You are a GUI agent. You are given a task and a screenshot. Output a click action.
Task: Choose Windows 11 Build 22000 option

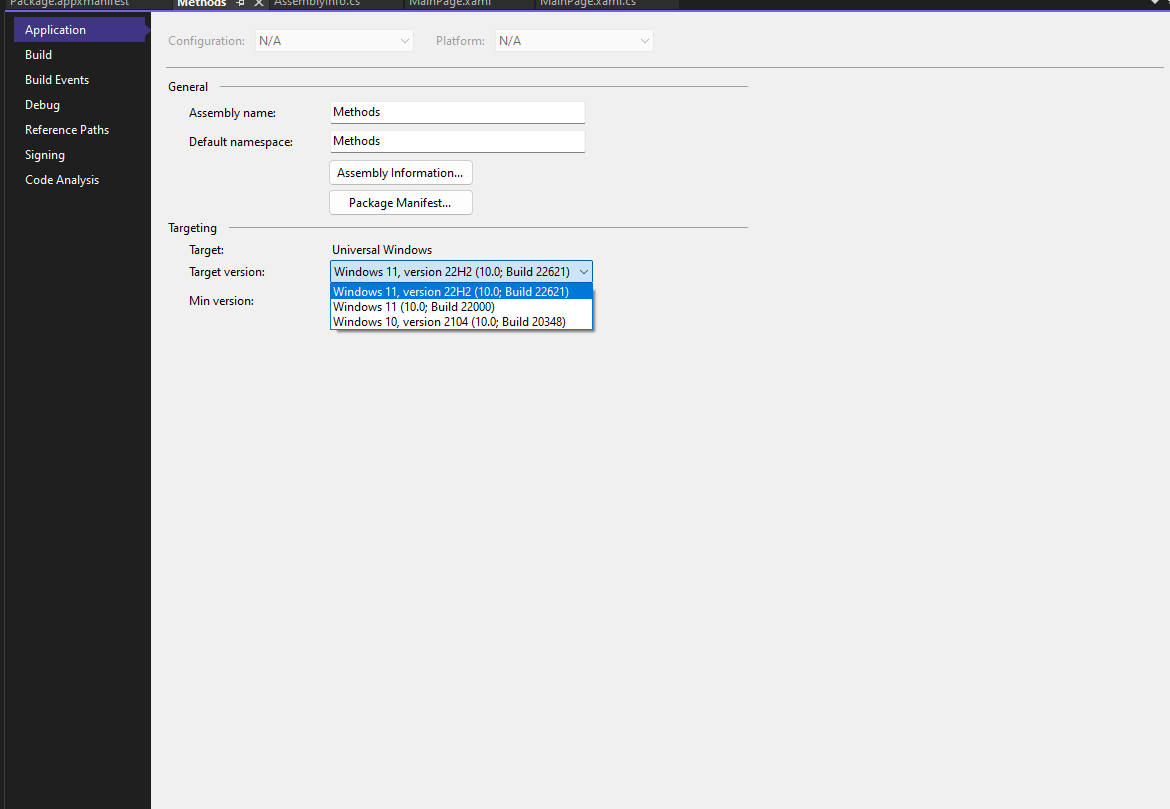point(461,307)
